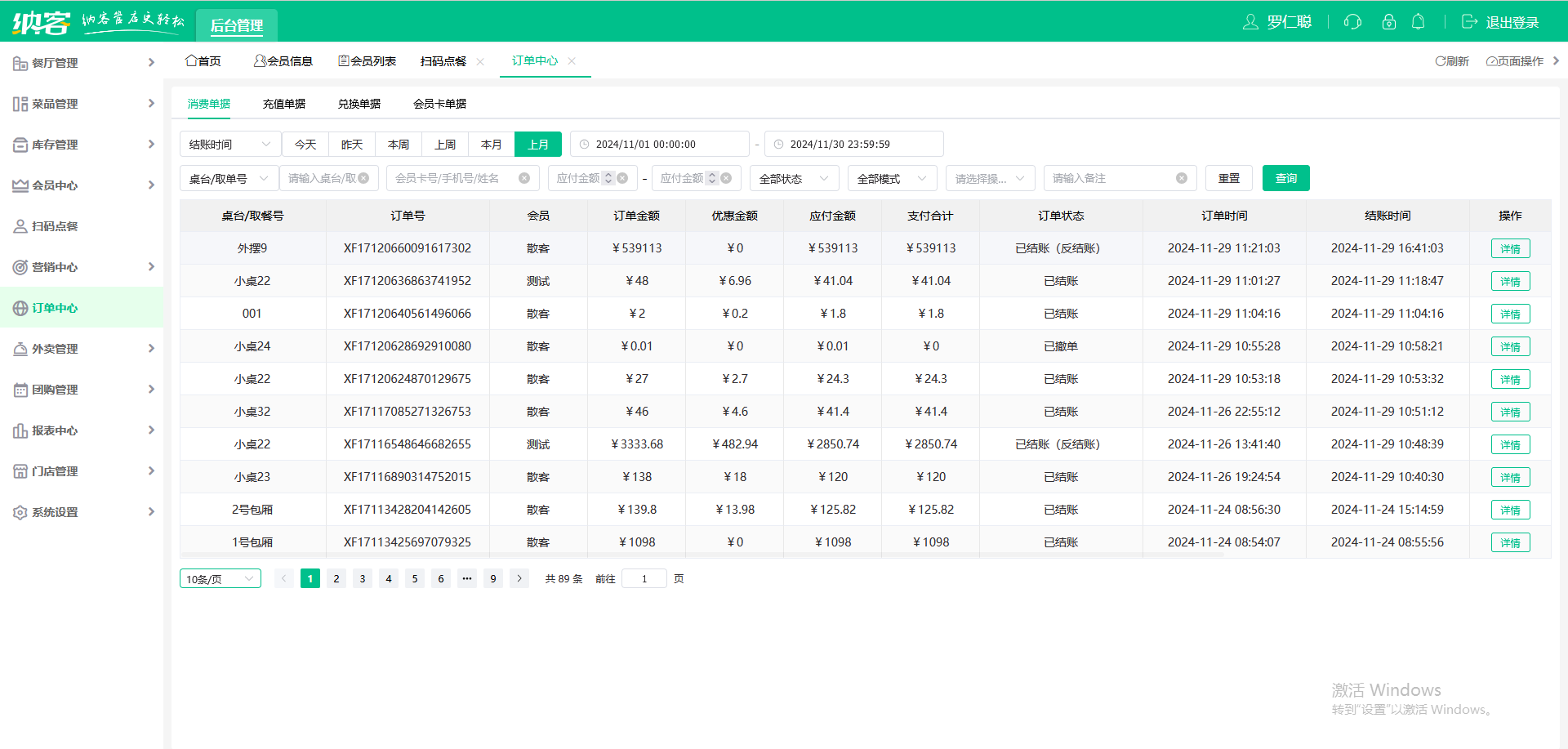Click the customer service headset icon
Viewport: 1568px width, 749px height.
(1352, 22)
